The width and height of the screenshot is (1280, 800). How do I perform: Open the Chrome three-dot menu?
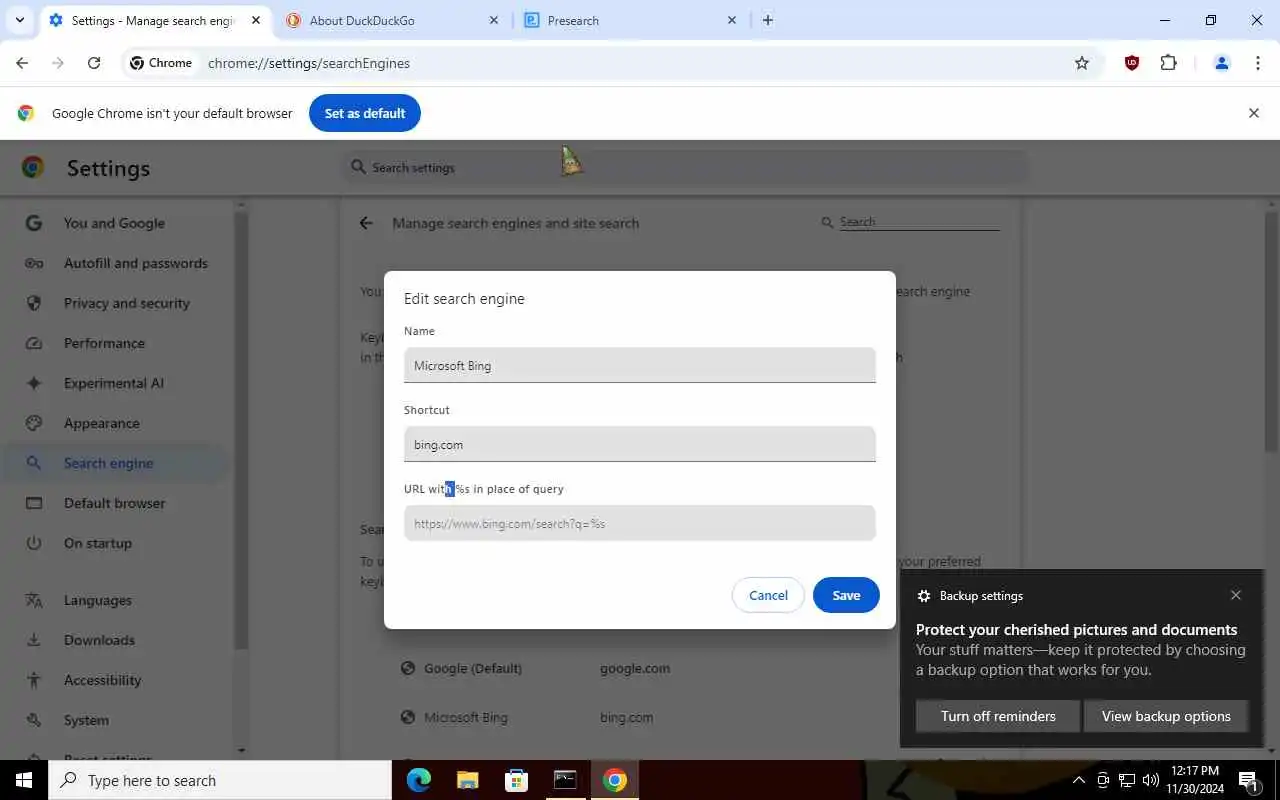tap(1258, 63)
